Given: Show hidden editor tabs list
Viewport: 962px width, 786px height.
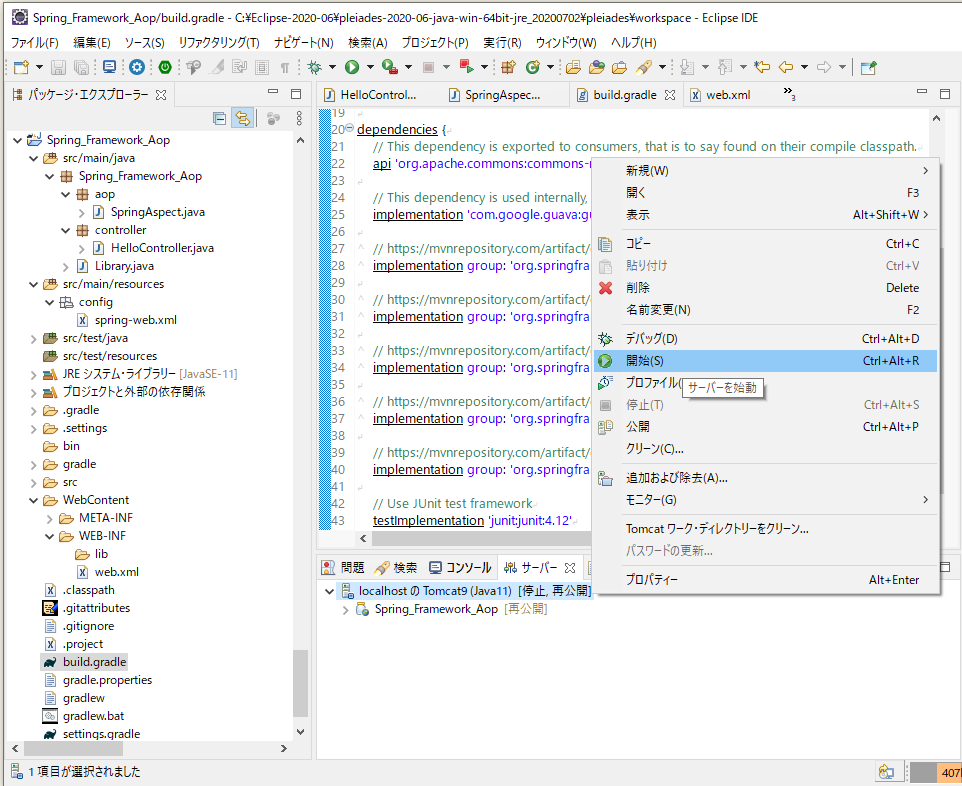Looking at the screenshot, I should [789, 94].
